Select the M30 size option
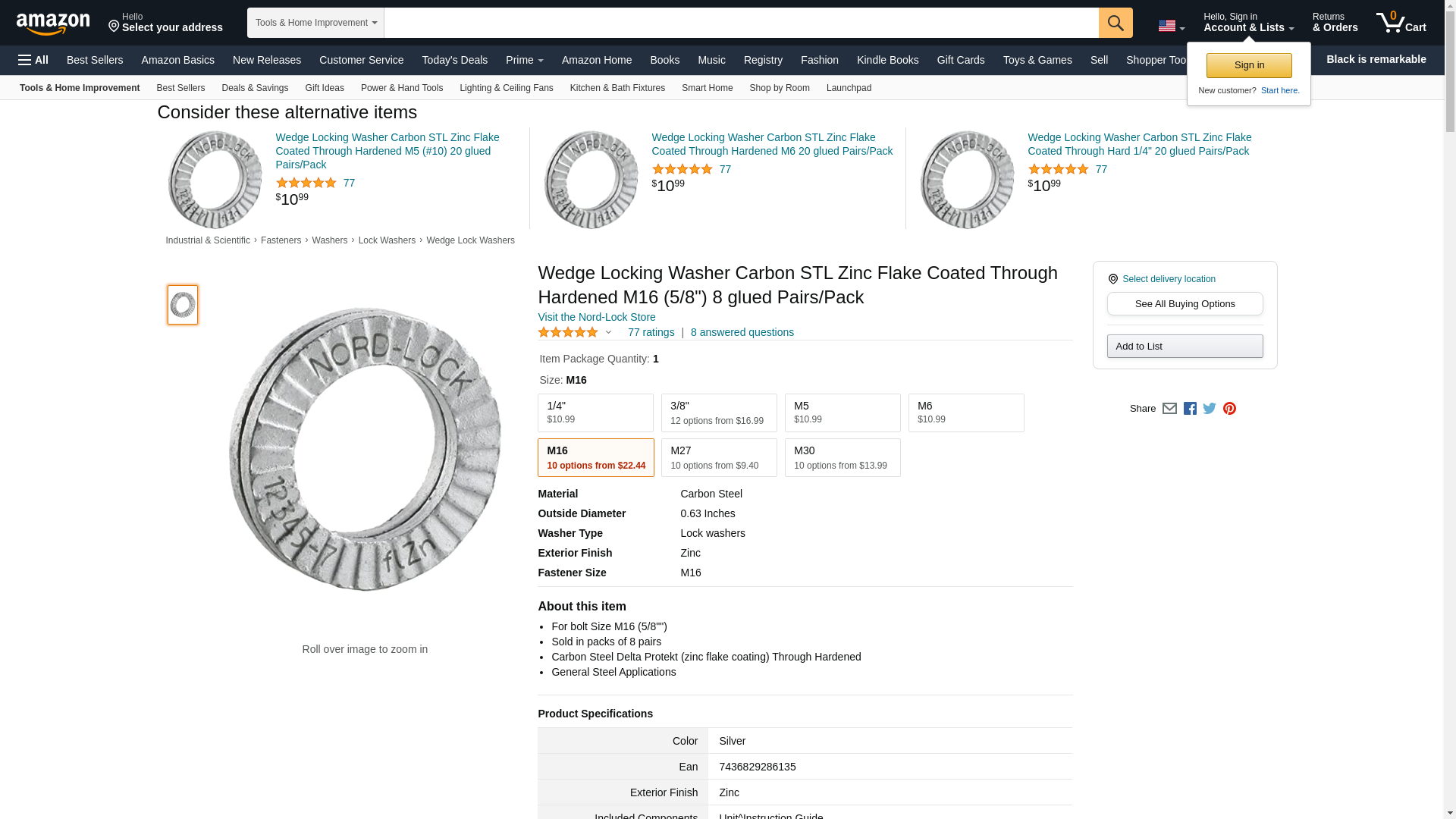The height and width of the screenshot is (819, 1456). click(x=842, y=457)
